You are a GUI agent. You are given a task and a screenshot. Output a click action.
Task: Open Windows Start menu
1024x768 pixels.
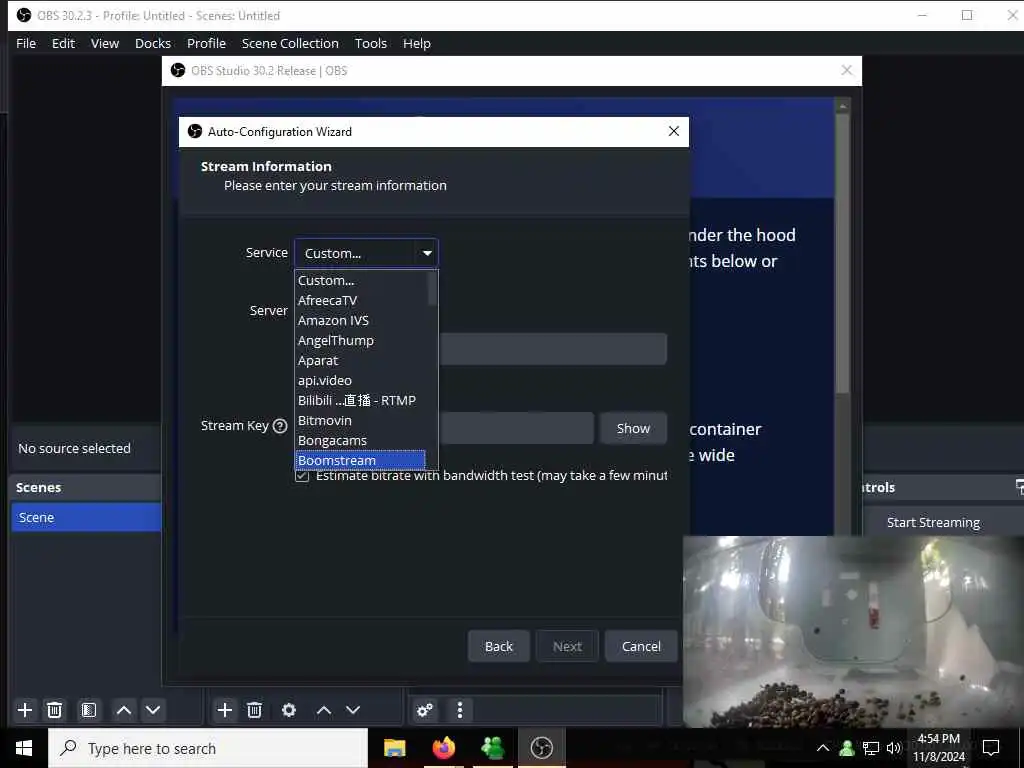click(24, 748)
